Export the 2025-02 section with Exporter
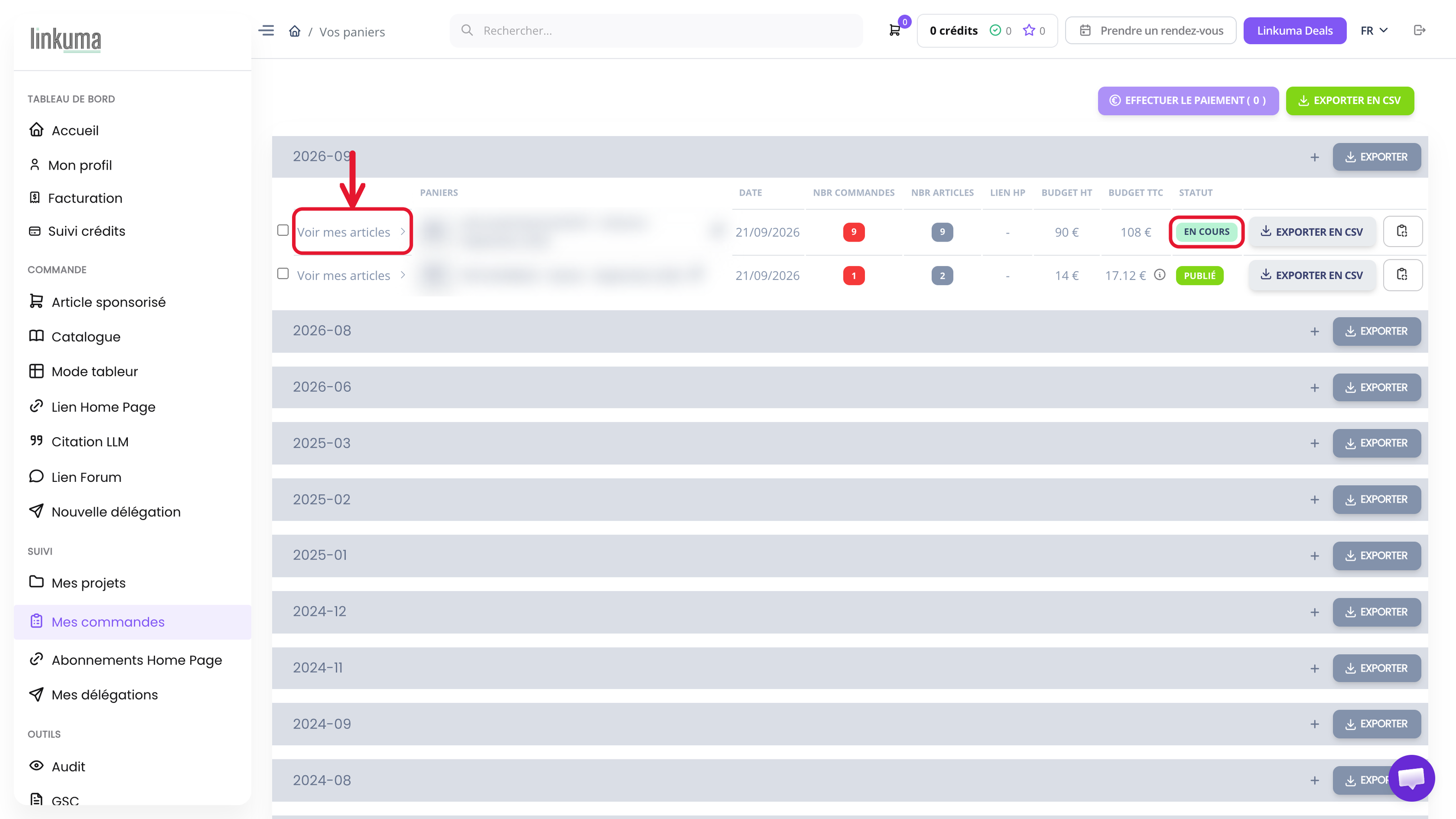Screen dimensions: 1456x819 [1376, 500]
